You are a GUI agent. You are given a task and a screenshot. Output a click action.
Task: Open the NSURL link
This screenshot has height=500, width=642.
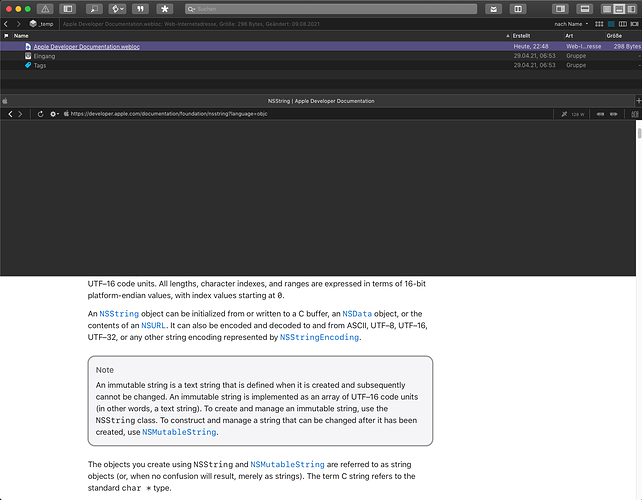153,326
